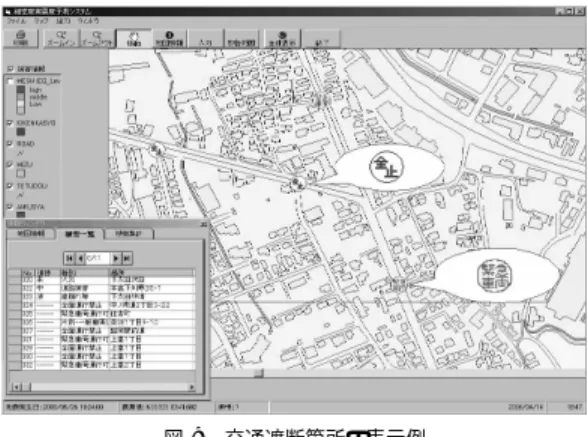Click the ROAD line symbol icon
This screenshot has width=588, height=437.
point(21,153)
